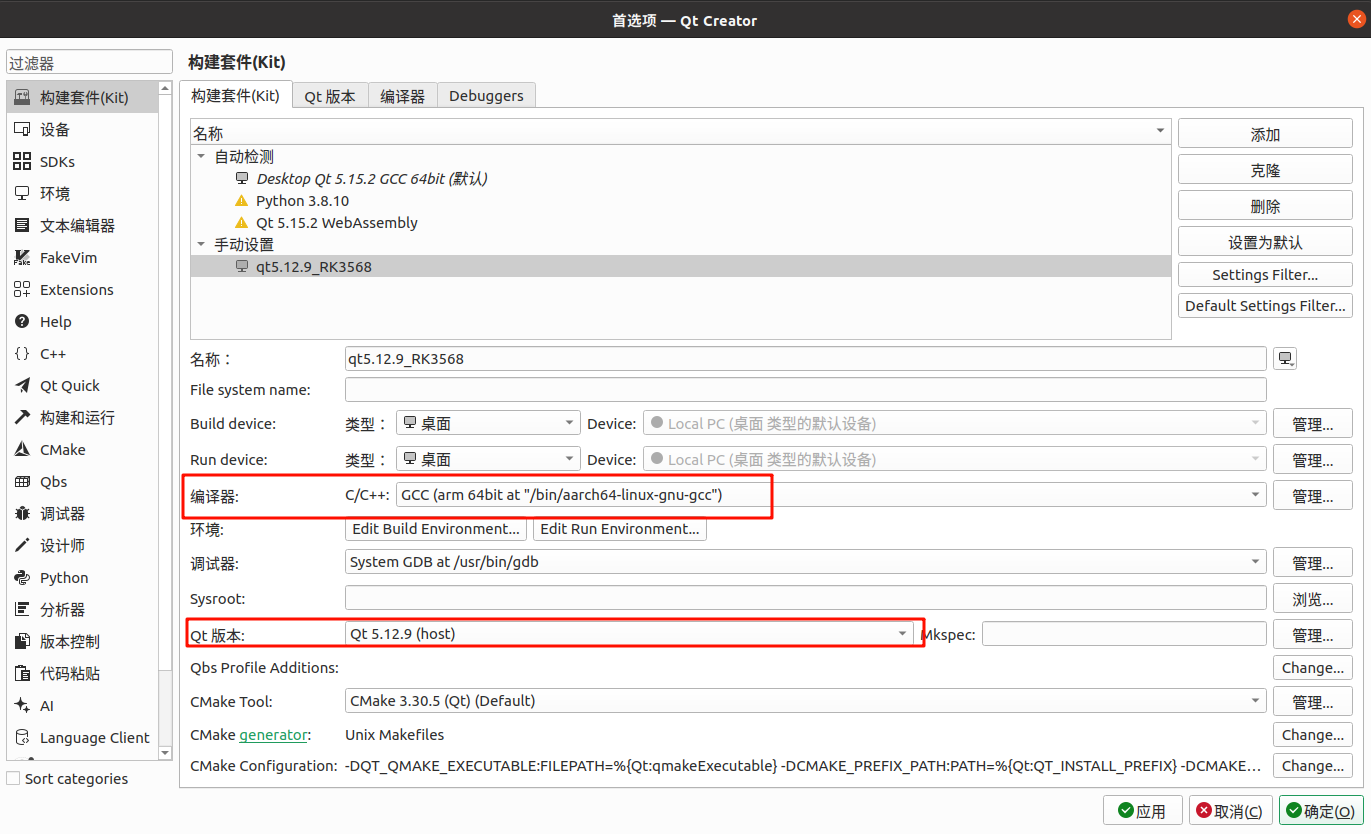Click 管理... button next to the compiler
This screenshot has height=834, width=1371.
pos(1313,496)
